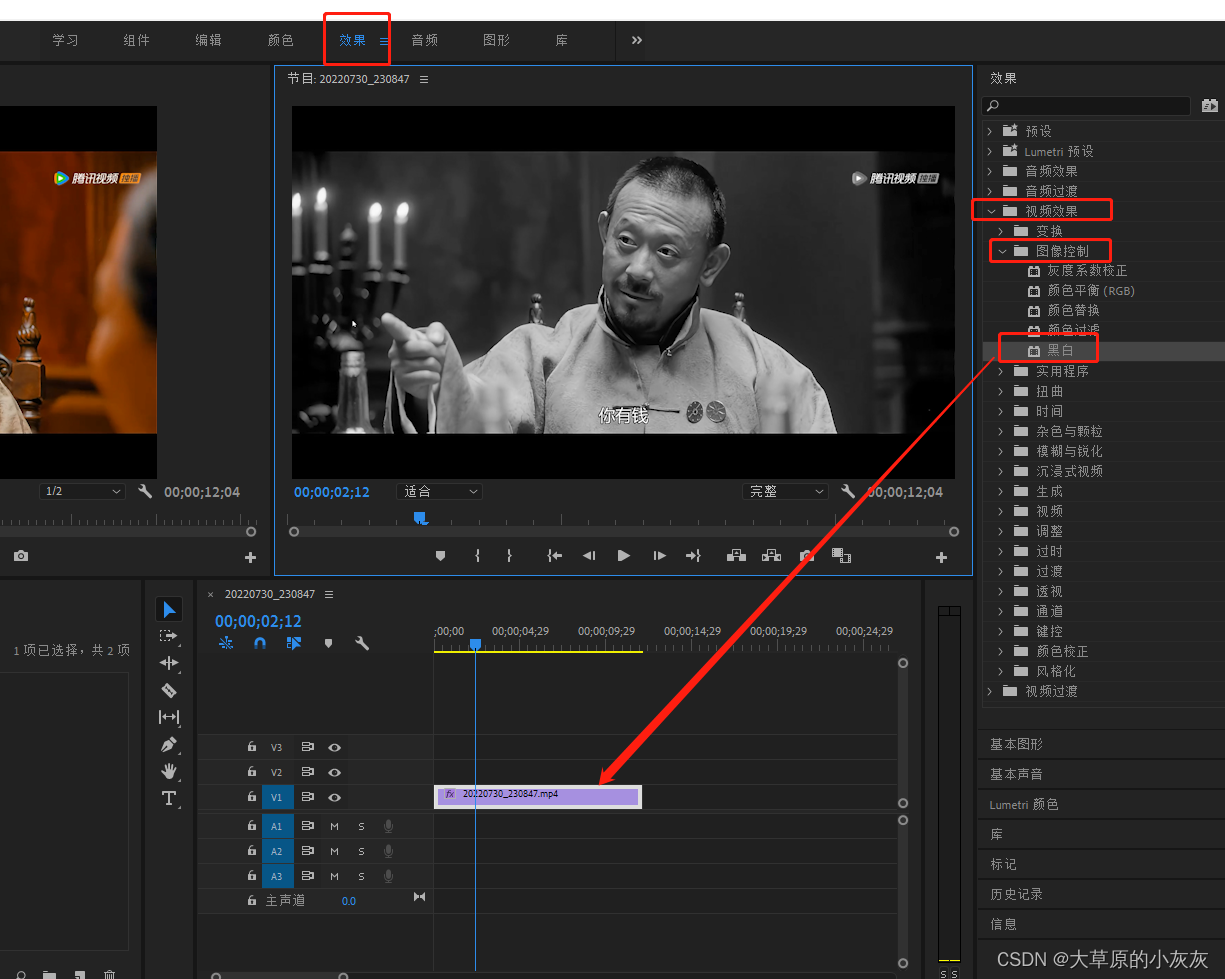
Task: Open source monitor 1/2 resolution dropdown
Action: click(x=82, y=492)
